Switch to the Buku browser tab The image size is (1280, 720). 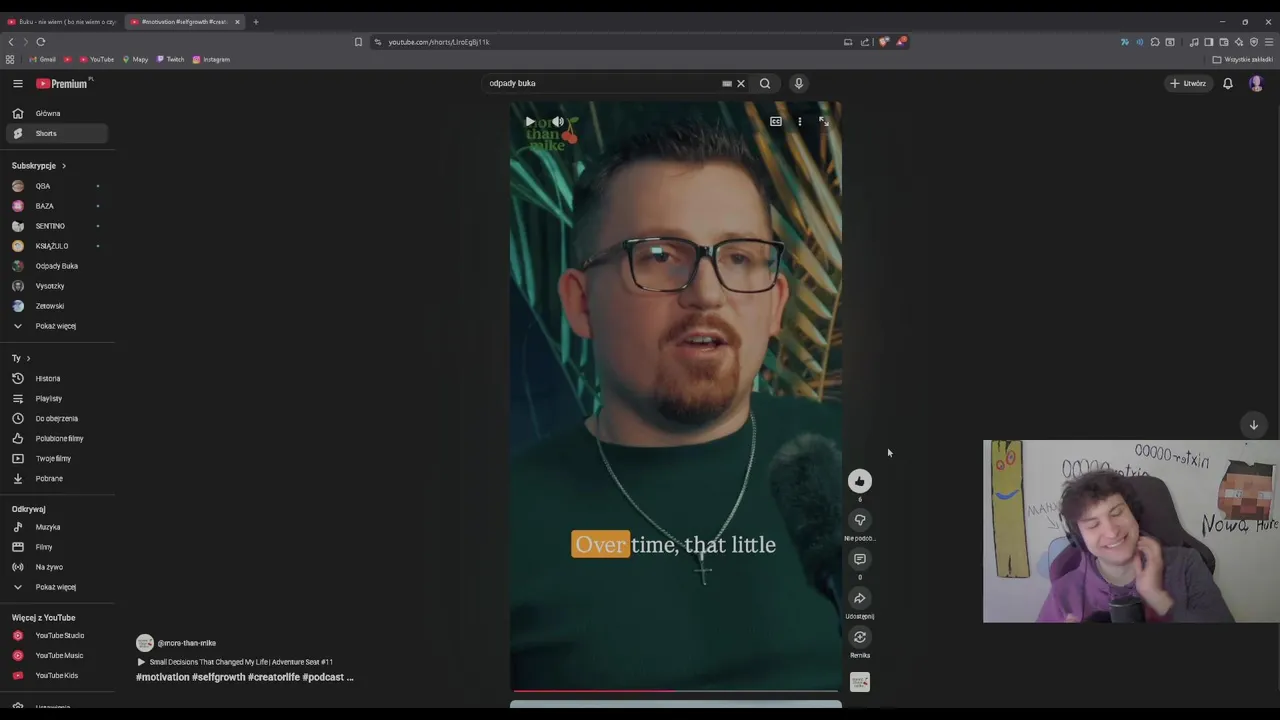click(x=62, y=21)
